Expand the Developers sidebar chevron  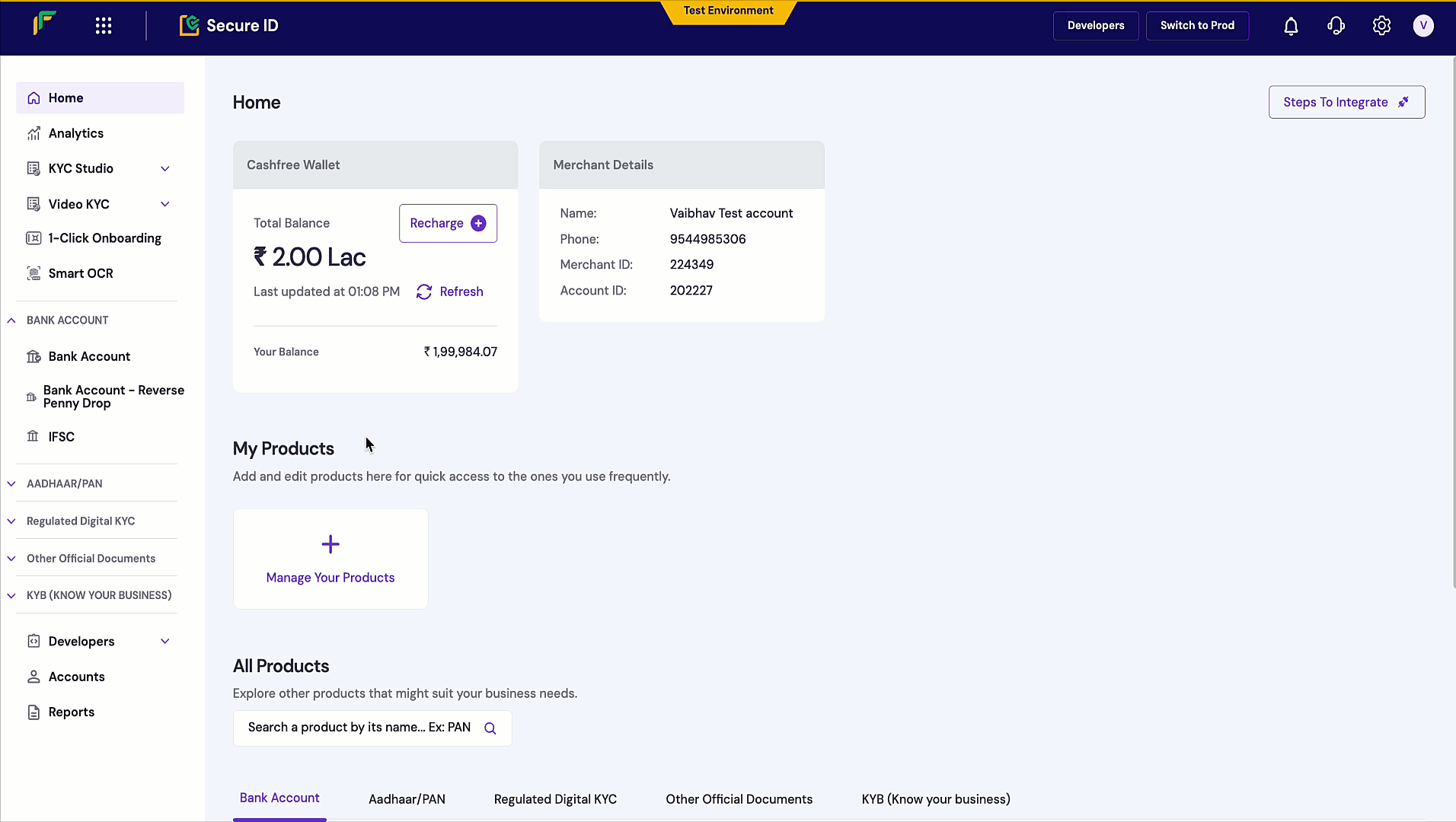click(165, 642)
